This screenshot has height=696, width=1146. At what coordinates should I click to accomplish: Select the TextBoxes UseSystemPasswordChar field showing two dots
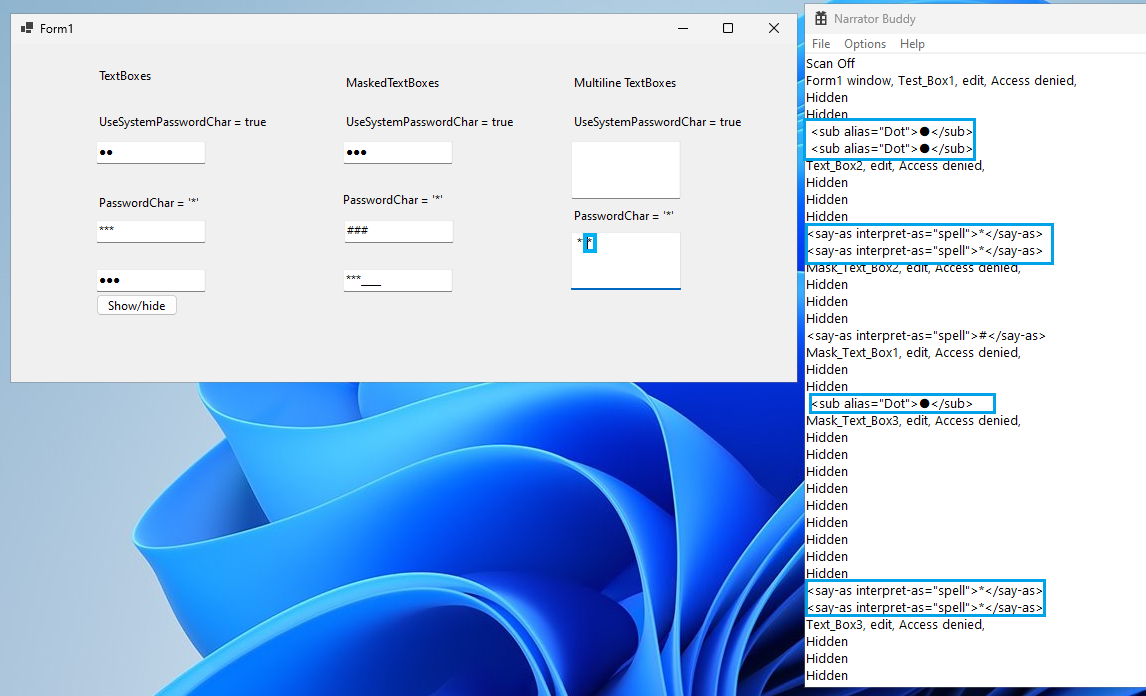[x=150, y=152]
